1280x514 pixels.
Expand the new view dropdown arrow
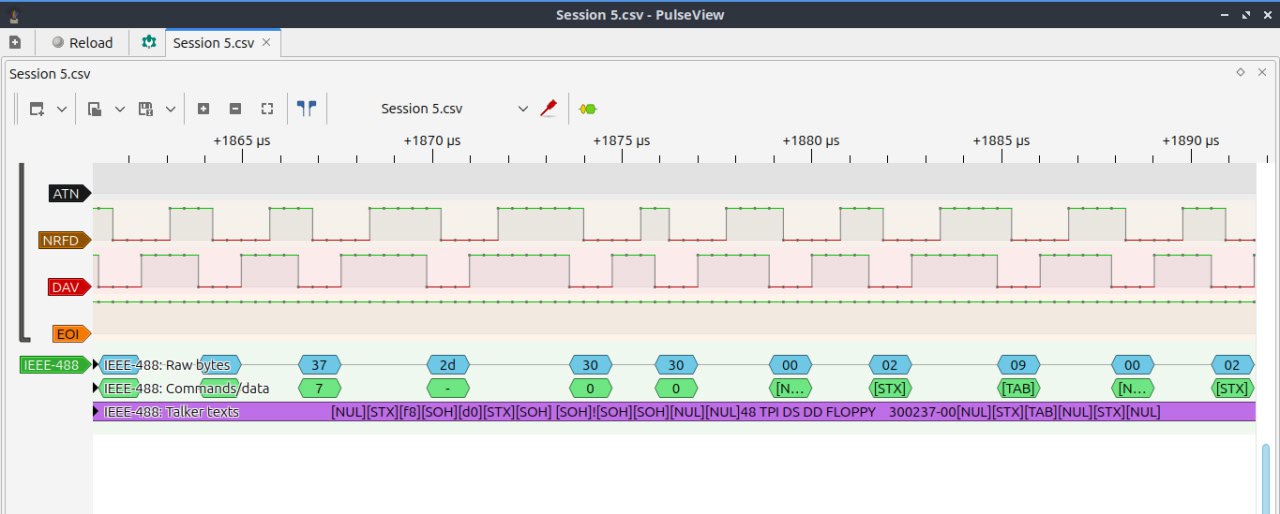(x=62, y=109)
